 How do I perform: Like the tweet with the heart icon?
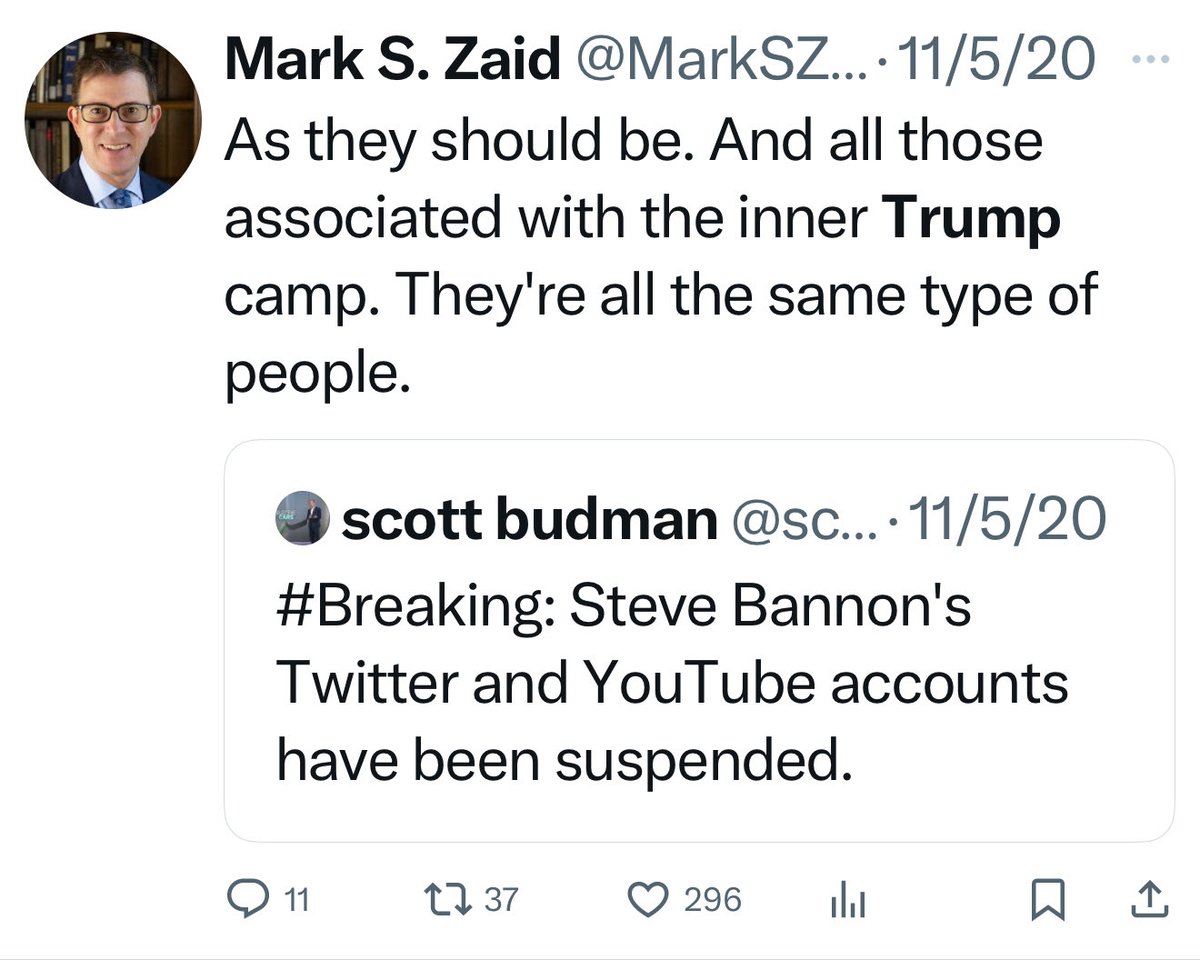(651, 899)
